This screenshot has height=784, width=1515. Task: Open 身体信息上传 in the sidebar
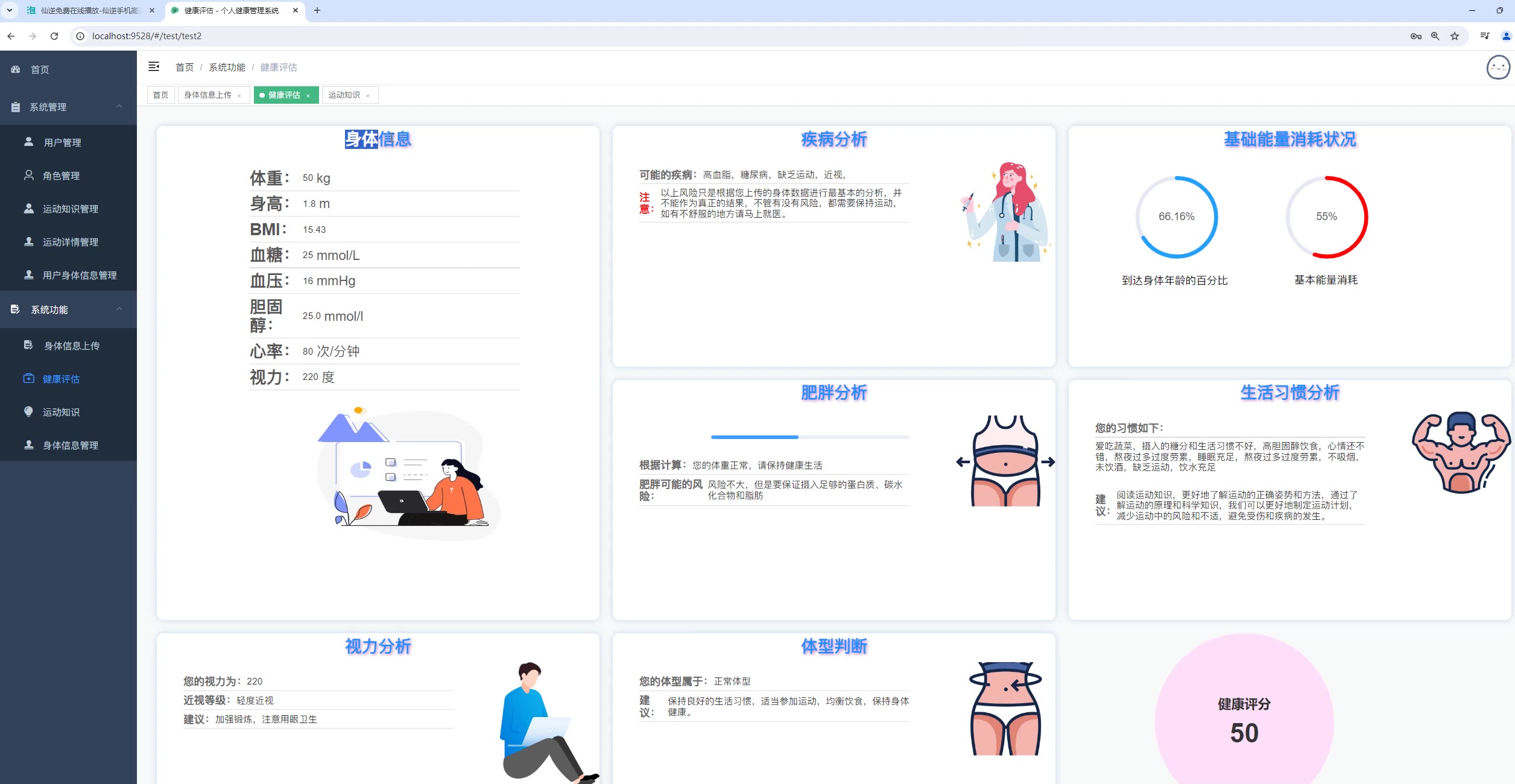coord(68,345)
